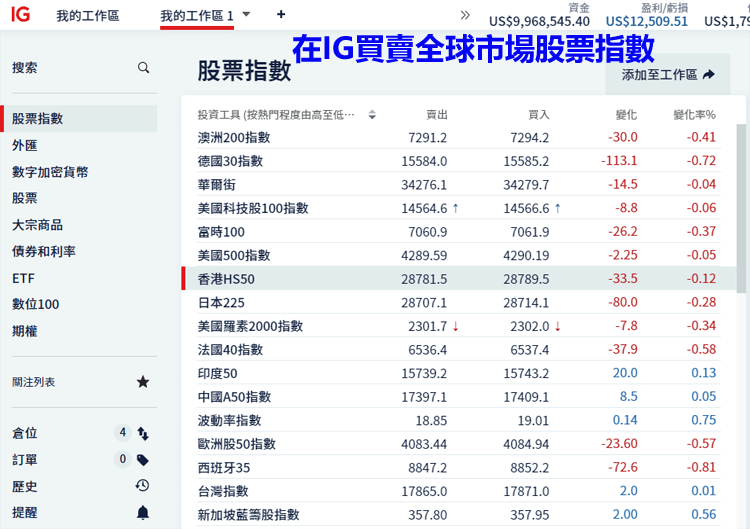Screen dimensions: 750x529
Task: Open 股票 category
Action: click(x=25, y=198)
